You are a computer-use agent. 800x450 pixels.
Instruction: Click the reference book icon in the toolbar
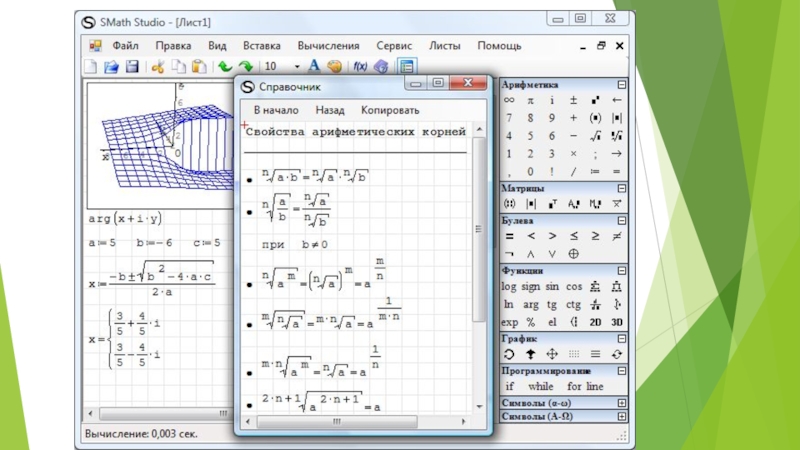pos(381,66)
